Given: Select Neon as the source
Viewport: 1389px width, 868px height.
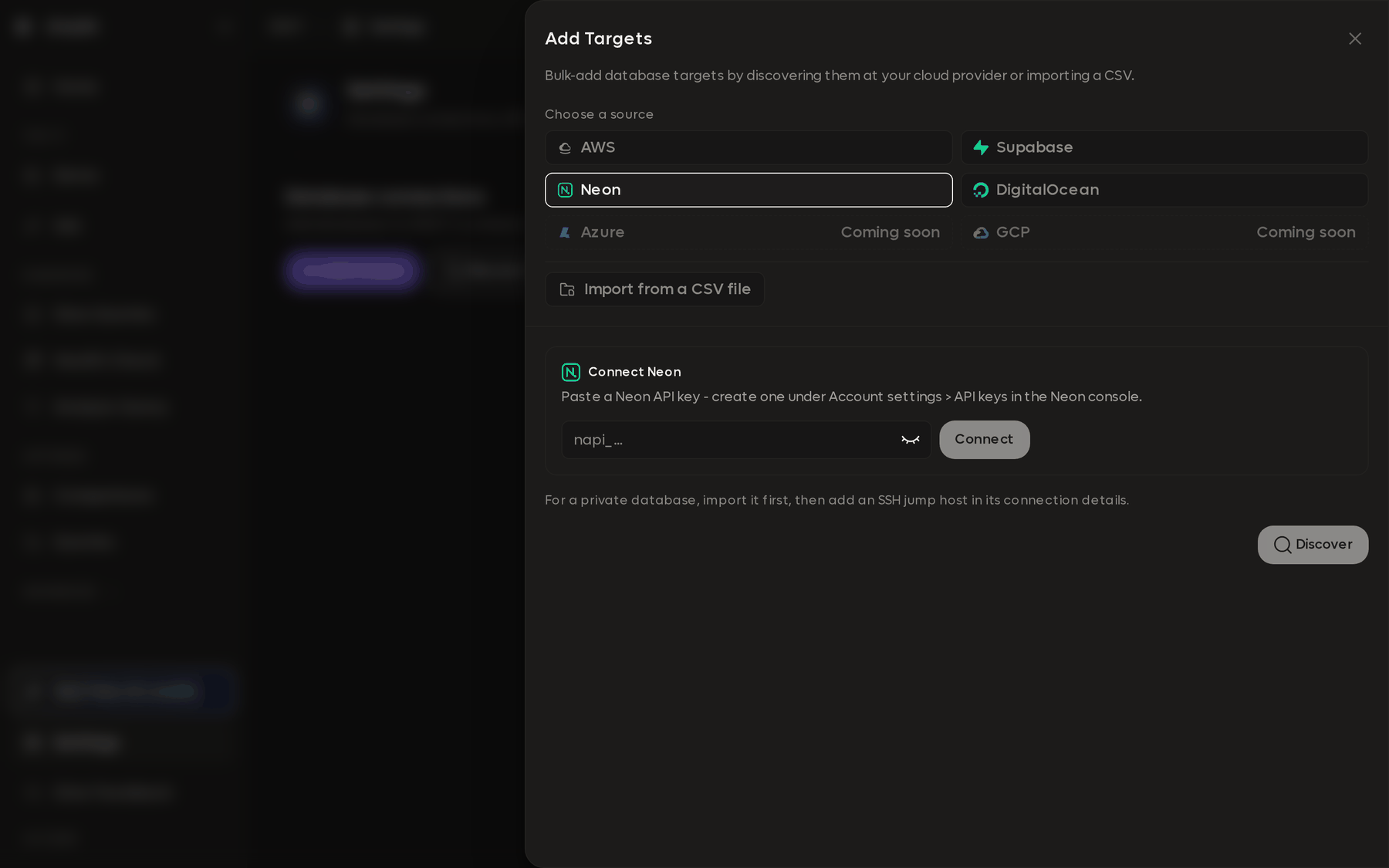Looking at the screenshot, I should [x=749, y=190].
